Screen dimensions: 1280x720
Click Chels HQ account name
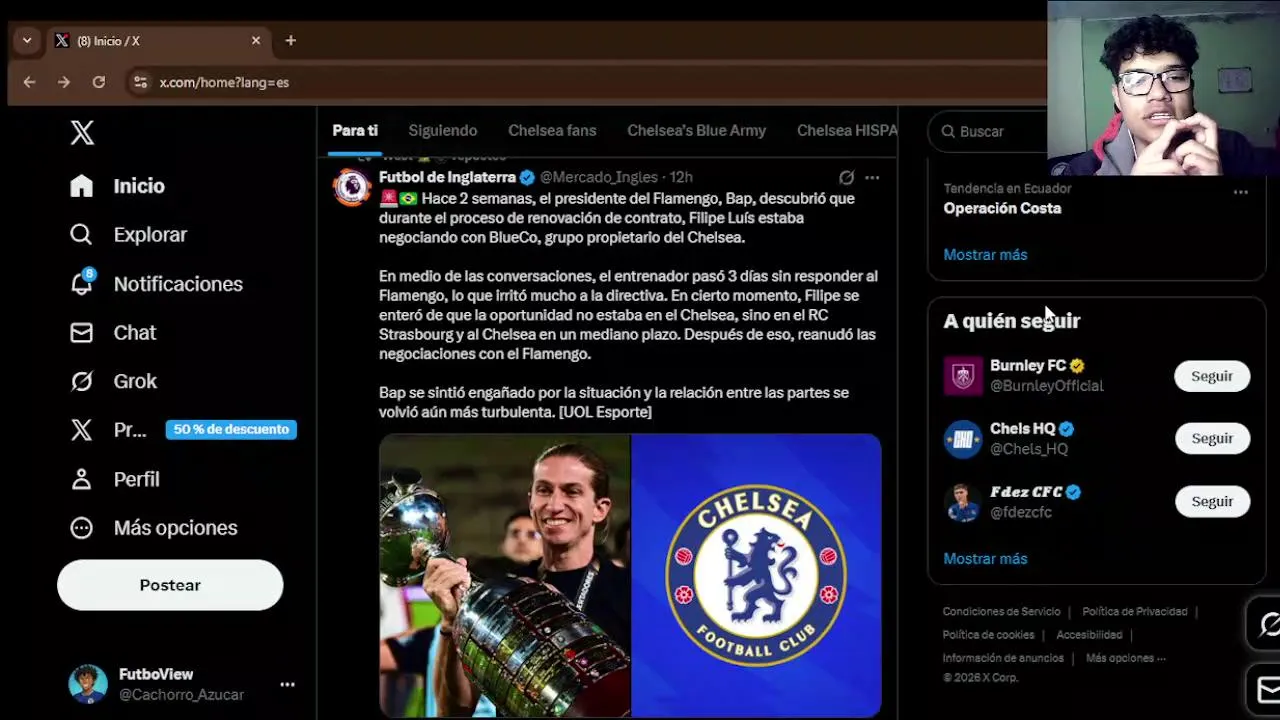coord(1022,429)
